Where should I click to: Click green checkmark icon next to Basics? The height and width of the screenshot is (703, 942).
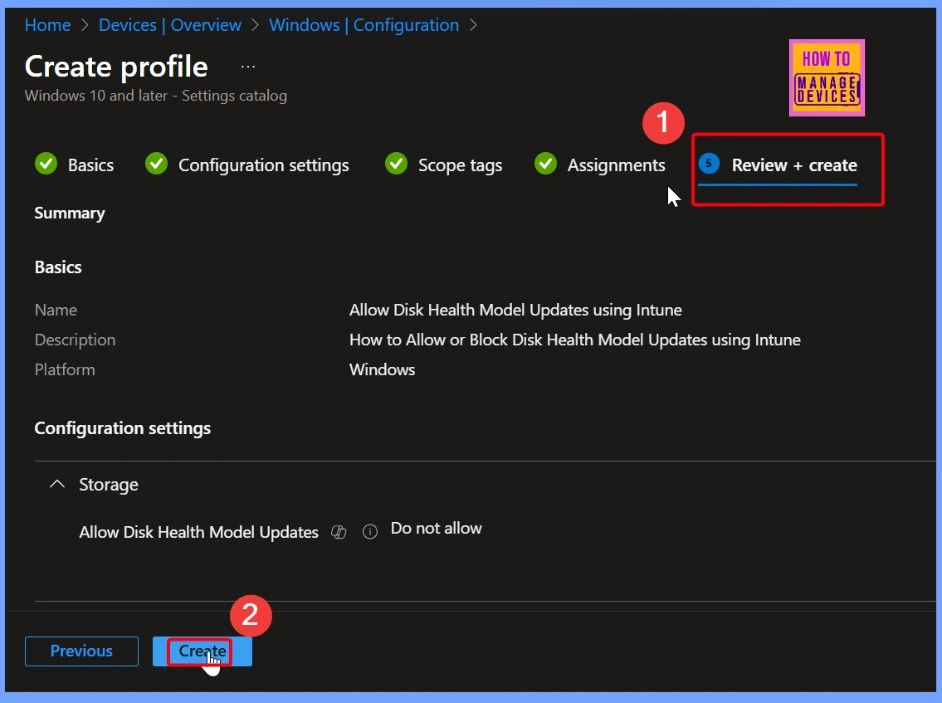46,163
